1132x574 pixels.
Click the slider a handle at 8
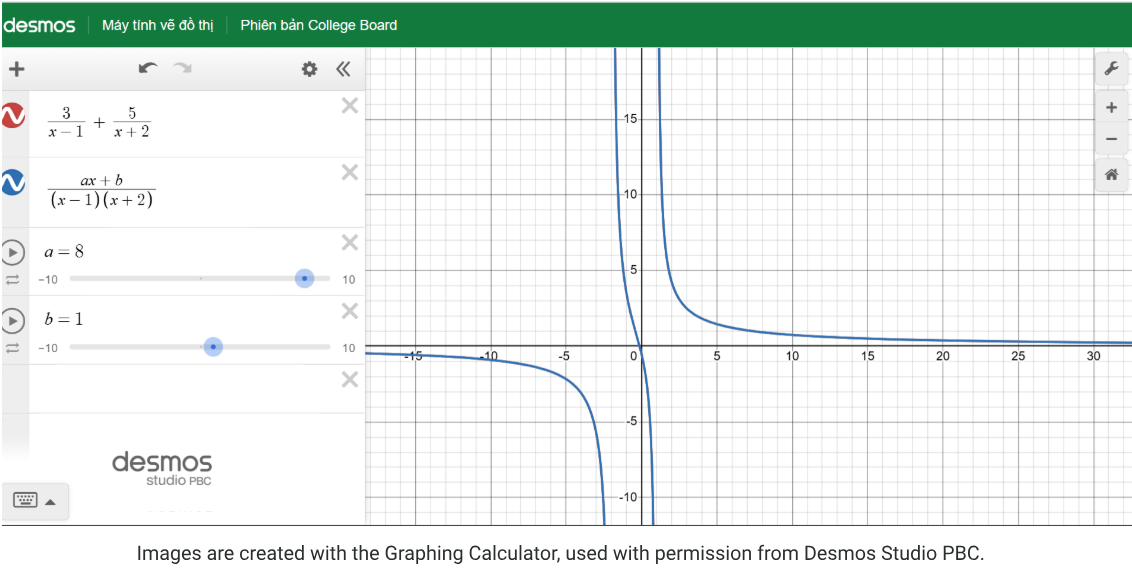pos(305,278)
